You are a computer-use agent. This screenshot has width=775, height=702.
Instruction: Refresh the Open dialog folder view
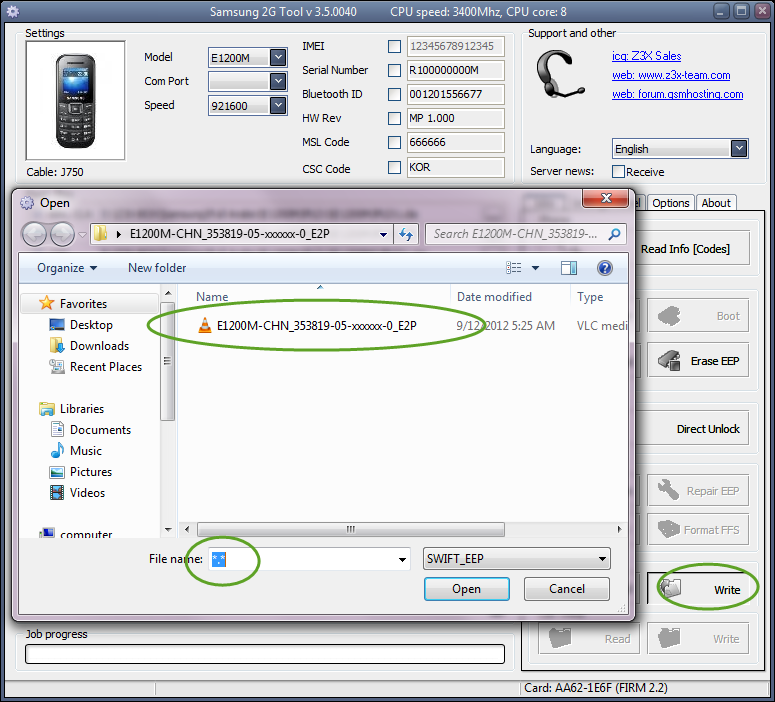[406, 234]
